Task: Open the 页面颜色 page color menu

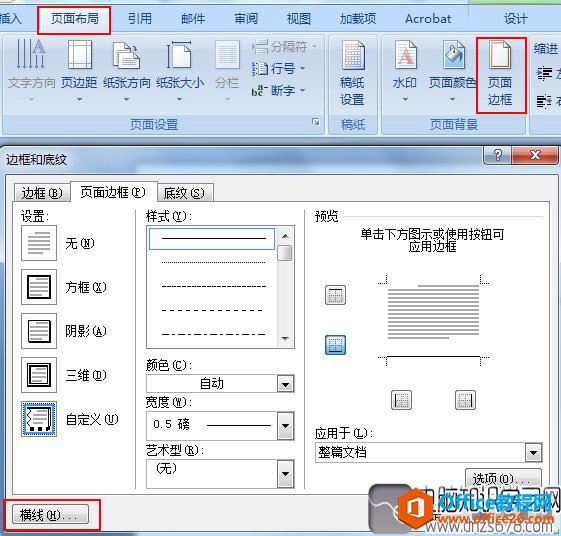Action: coord(453,70)
